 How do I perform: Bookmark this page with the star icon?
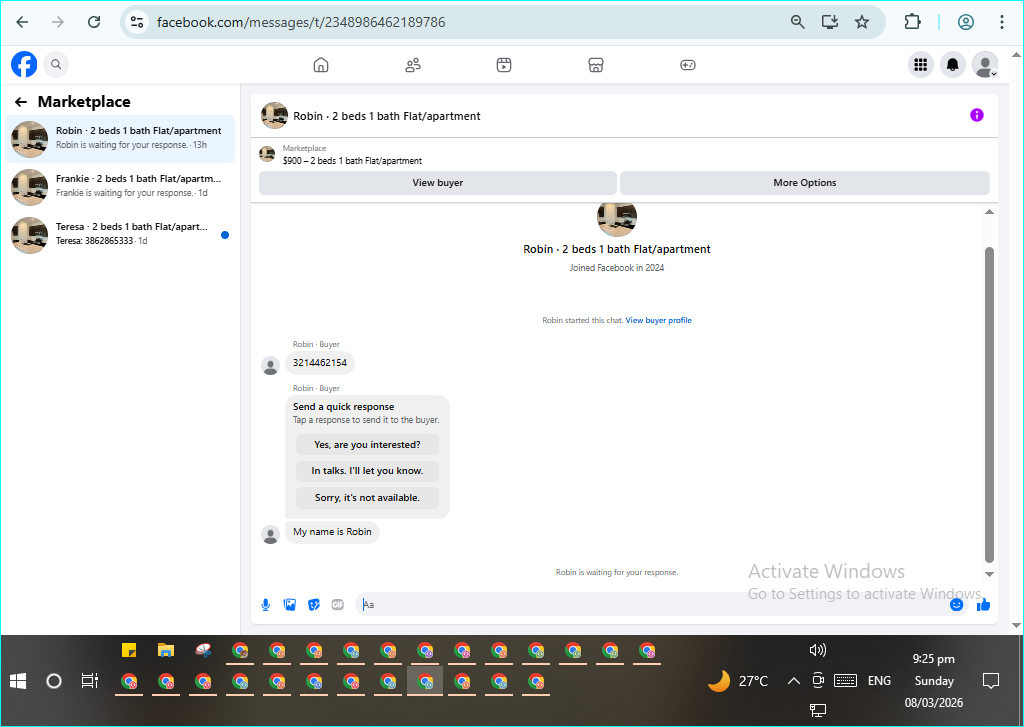(x=862, y=22)
